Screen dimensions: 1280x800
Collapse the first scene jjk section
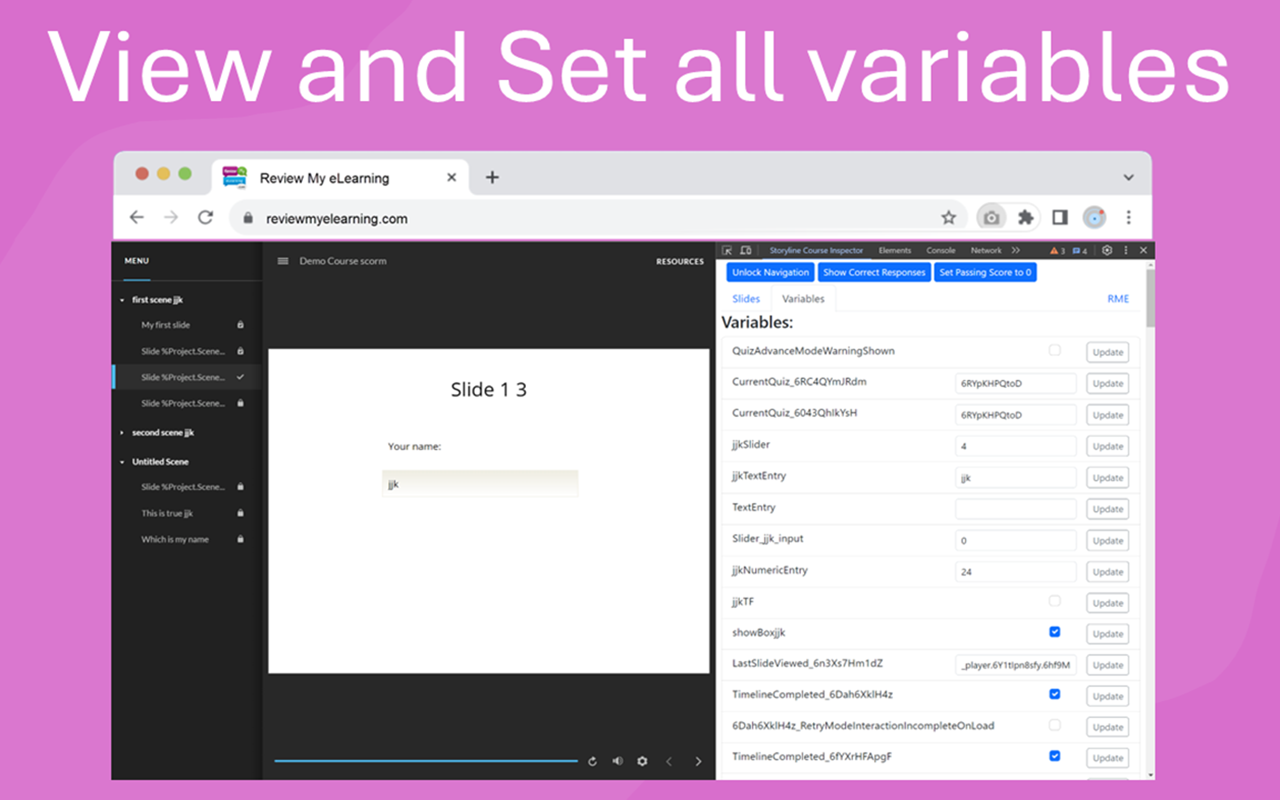click(x=122, y=300)
